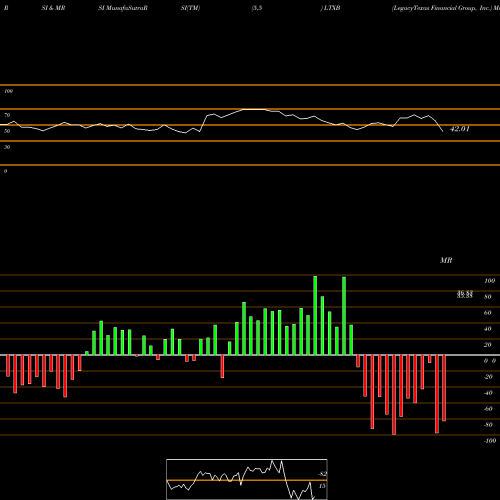This screenshot has height=500, width=500.
Task: Click the 'LegacyTexas Financial Group, Inc.' title
Action: 442,8
